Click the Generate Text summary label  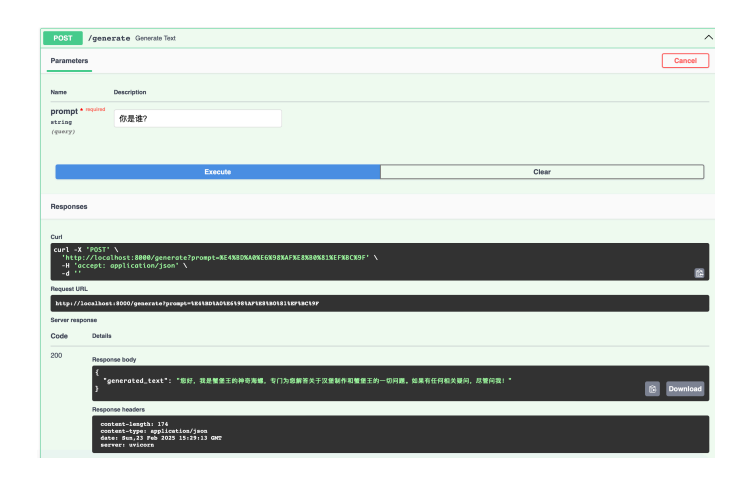click(x=156, y=38)
